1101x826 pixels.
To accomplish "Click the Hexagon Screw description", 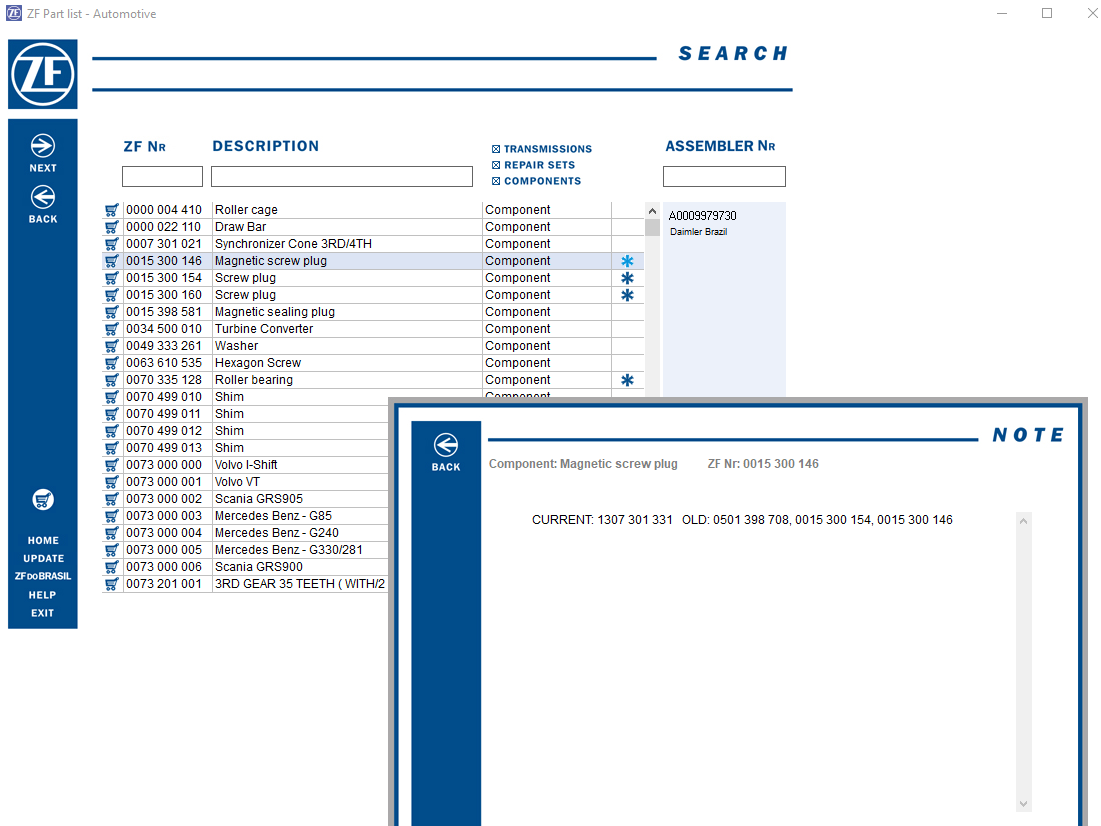I will tap(258, 362).
